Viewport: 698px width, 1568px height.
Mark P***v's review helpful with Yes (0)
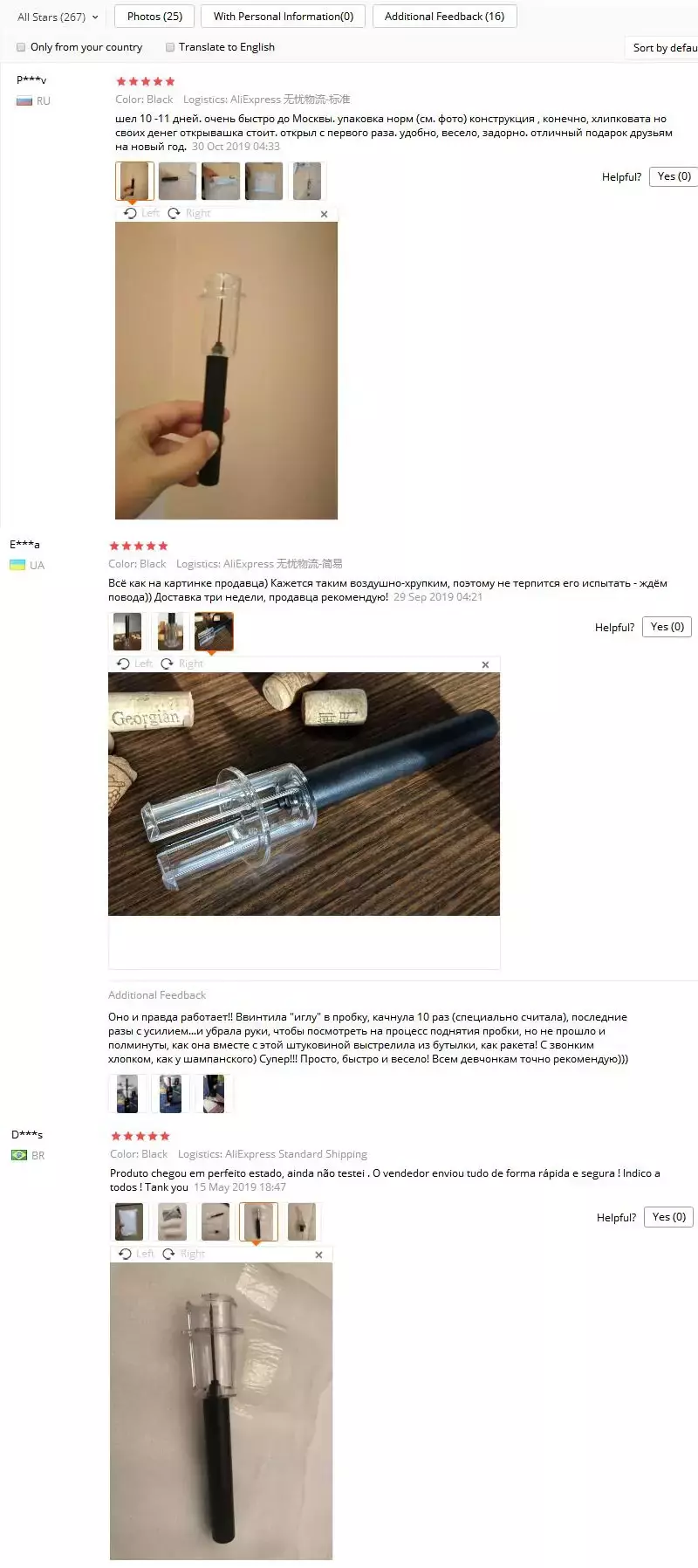674,176
